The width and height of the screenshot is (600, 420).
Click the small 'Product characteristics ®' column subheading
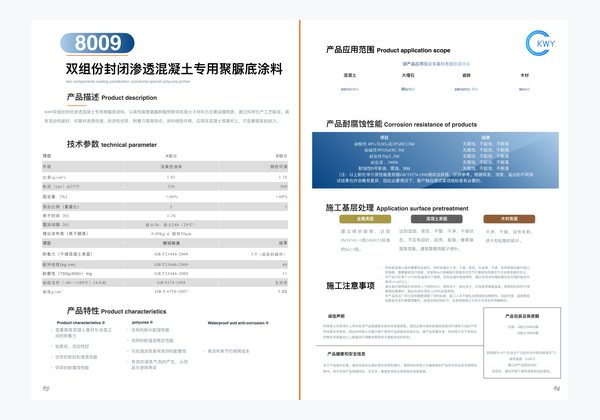tap(81, 322)
